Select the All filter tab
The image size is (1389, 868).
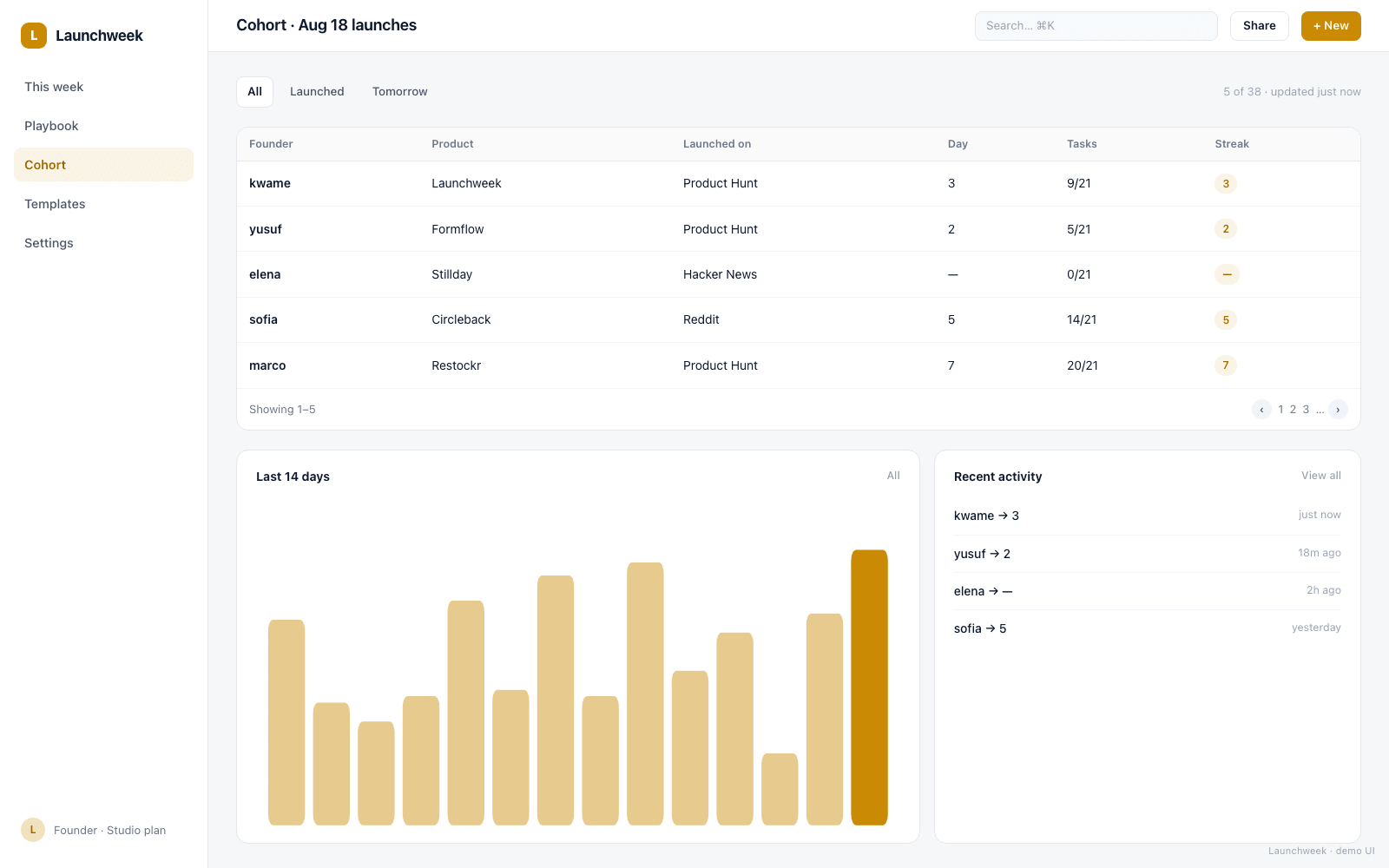254,92
